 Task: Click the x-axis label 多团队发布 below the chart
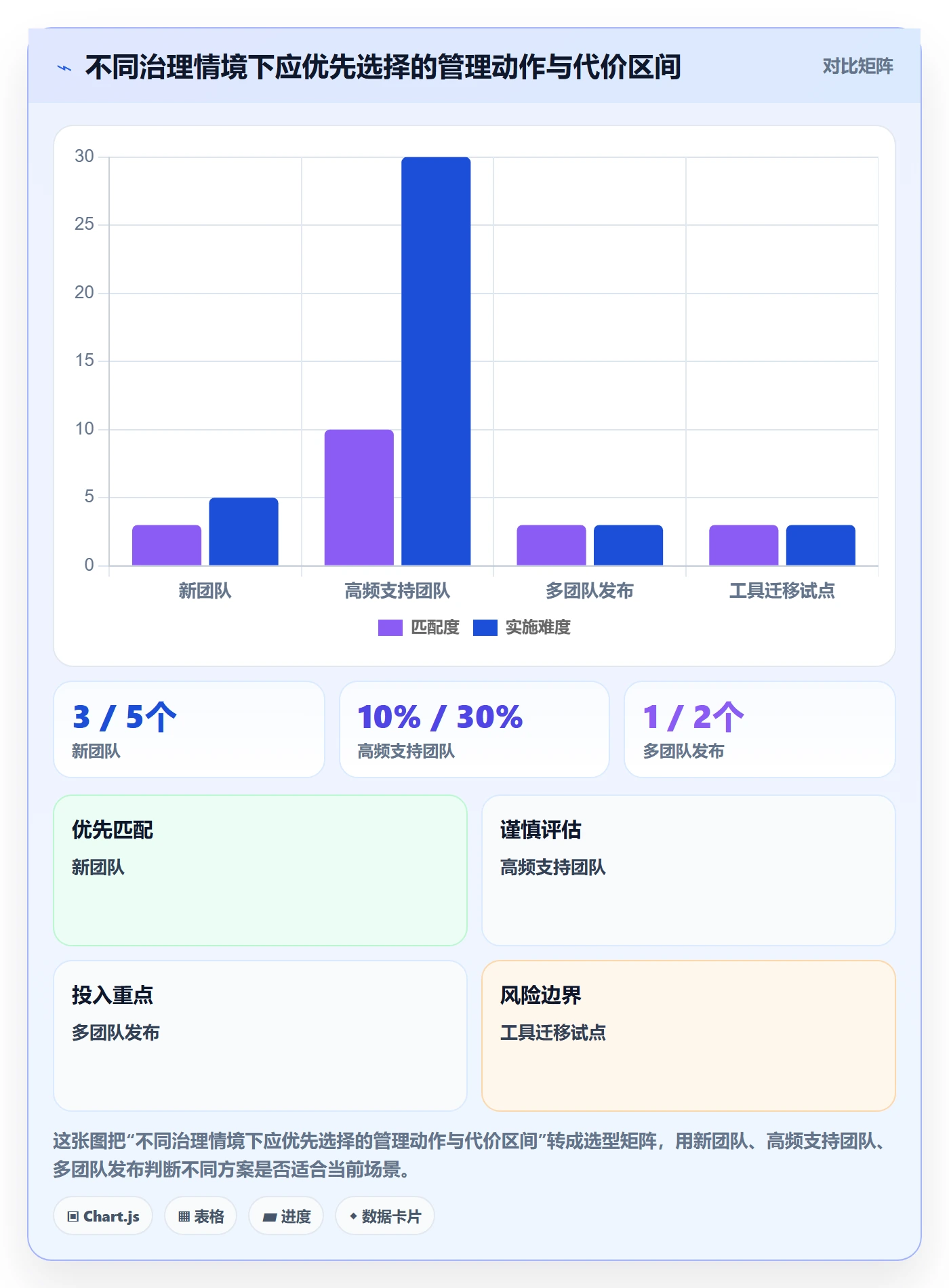590,591
